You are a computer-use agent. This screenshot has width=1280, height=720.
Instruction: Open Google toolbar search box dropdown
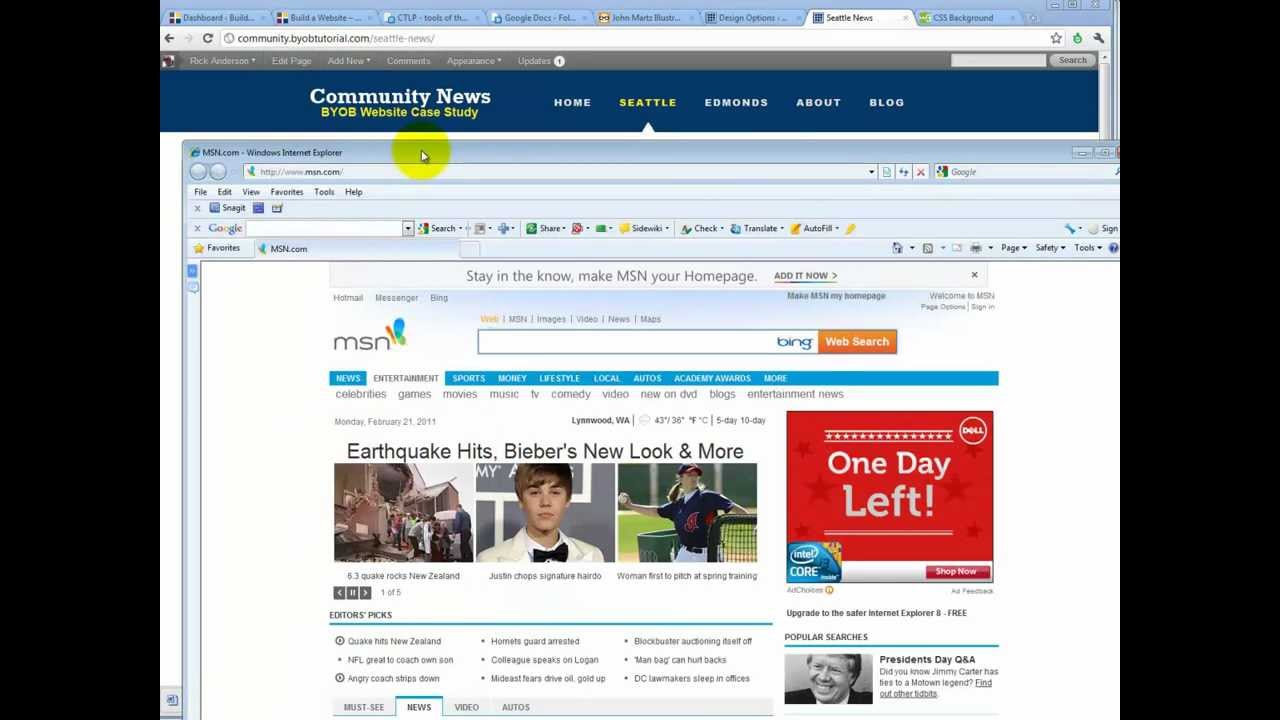pyautogui.click(x=407, y=228)
